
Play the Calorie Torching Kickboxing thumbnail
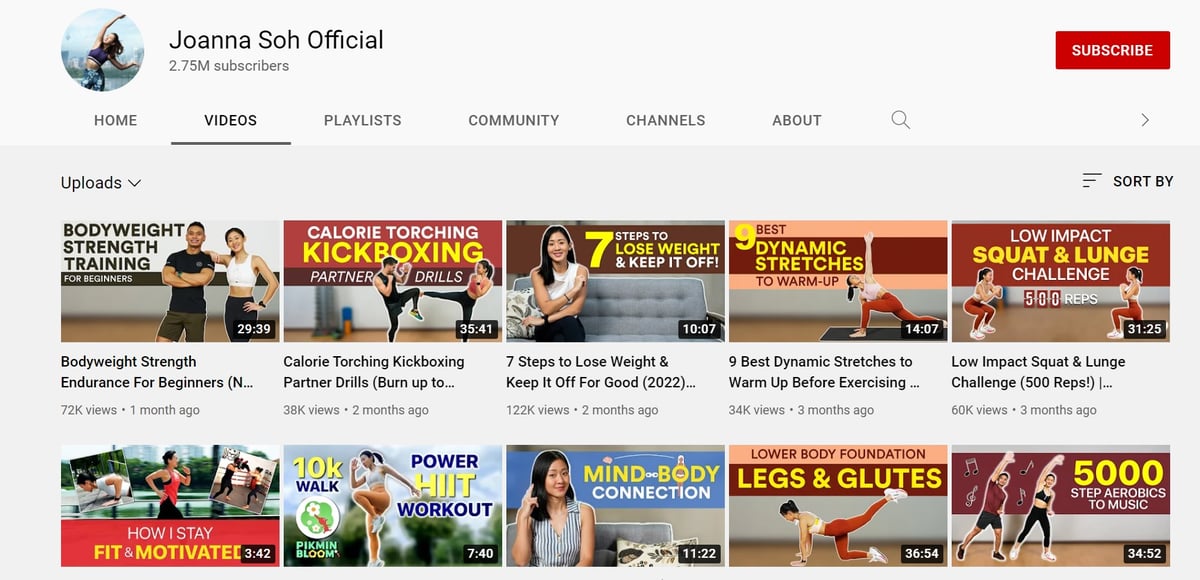pyautogui.click(x=392, y=281)
